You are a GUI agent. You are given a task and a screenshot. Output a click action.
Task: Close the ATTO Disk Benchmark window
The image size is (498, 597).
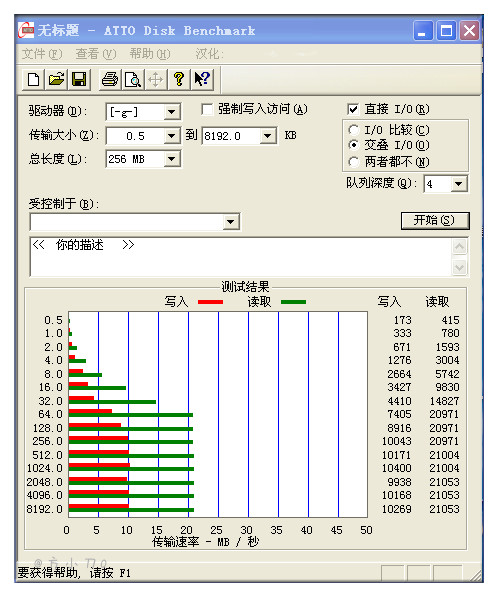tap(469, 31)
